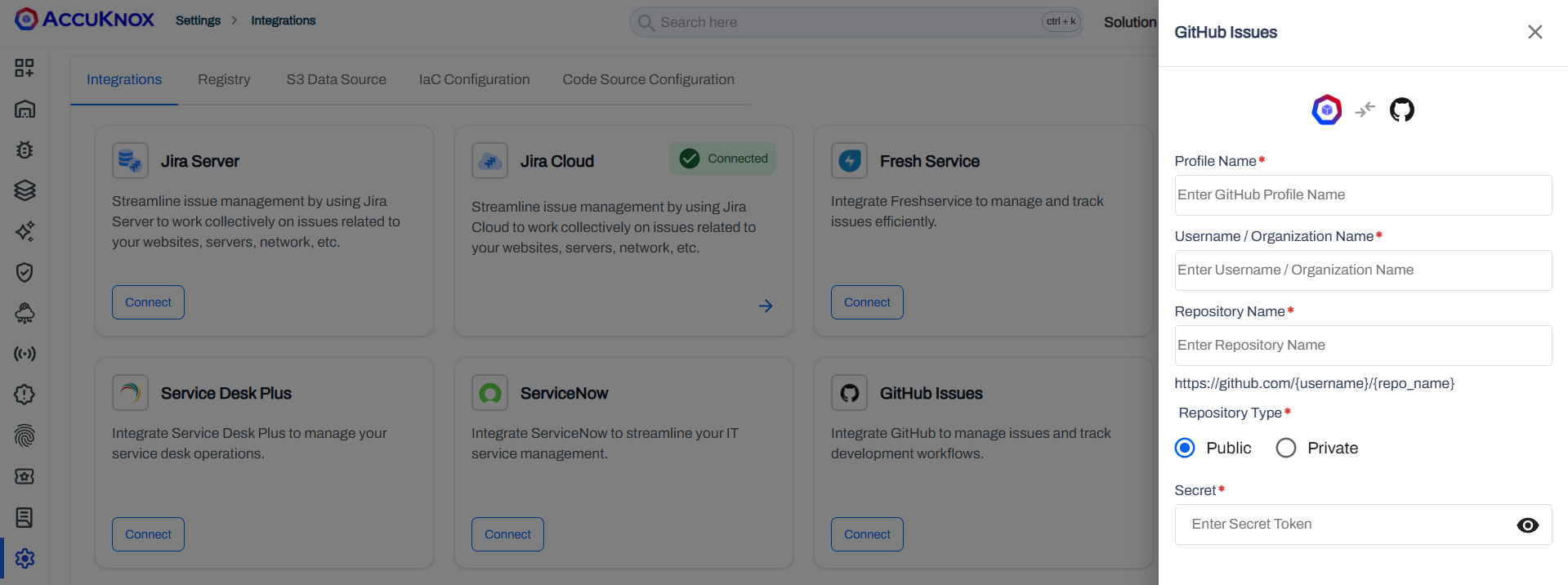
Task: Open the sparkle AI icon in sidebar
Action: pyautogui.click(x=25, y=231)
